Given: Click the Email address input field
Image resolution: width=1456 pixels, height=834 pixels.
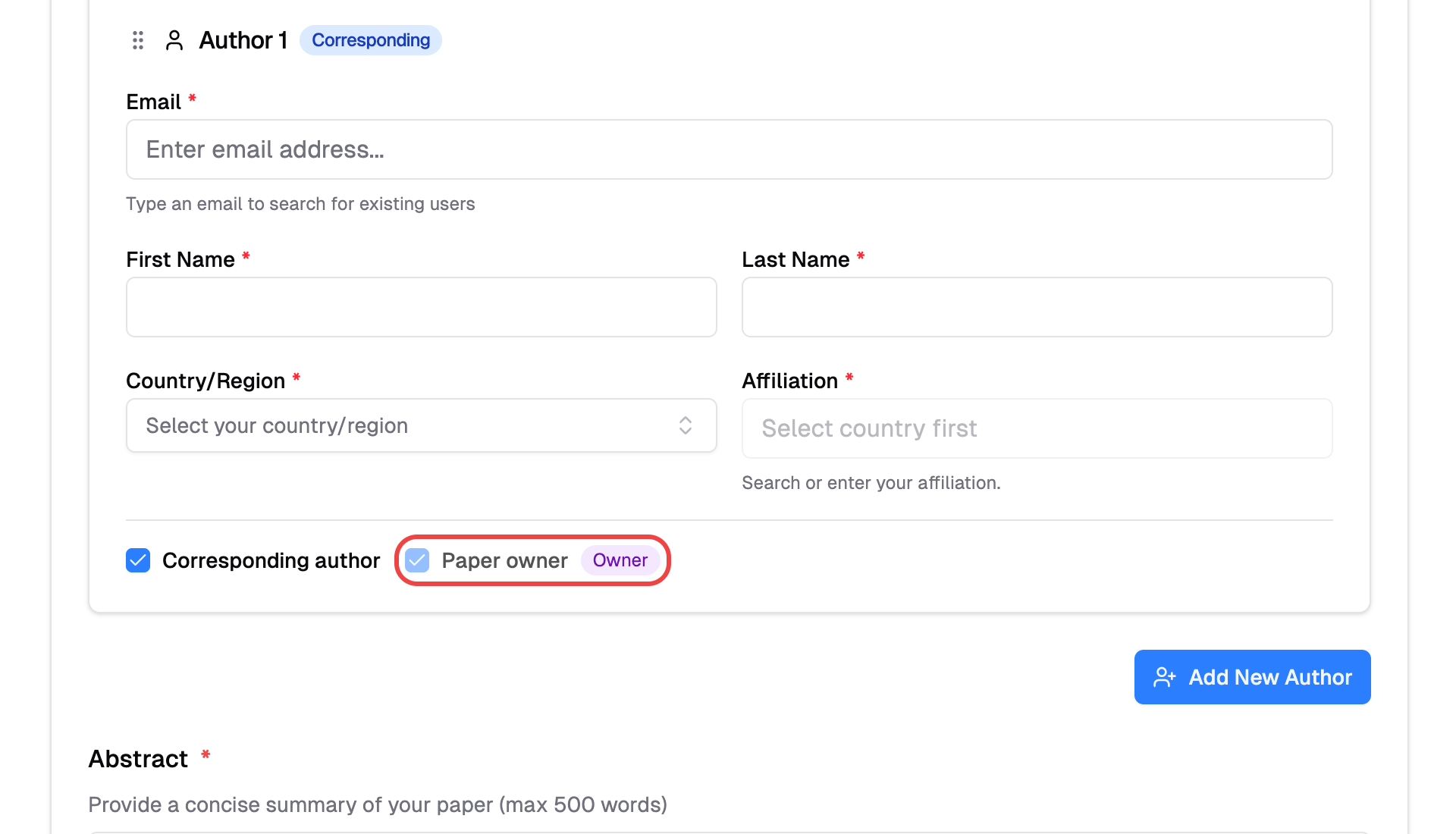Looking at the screenshot, I should tap(729, 149).
